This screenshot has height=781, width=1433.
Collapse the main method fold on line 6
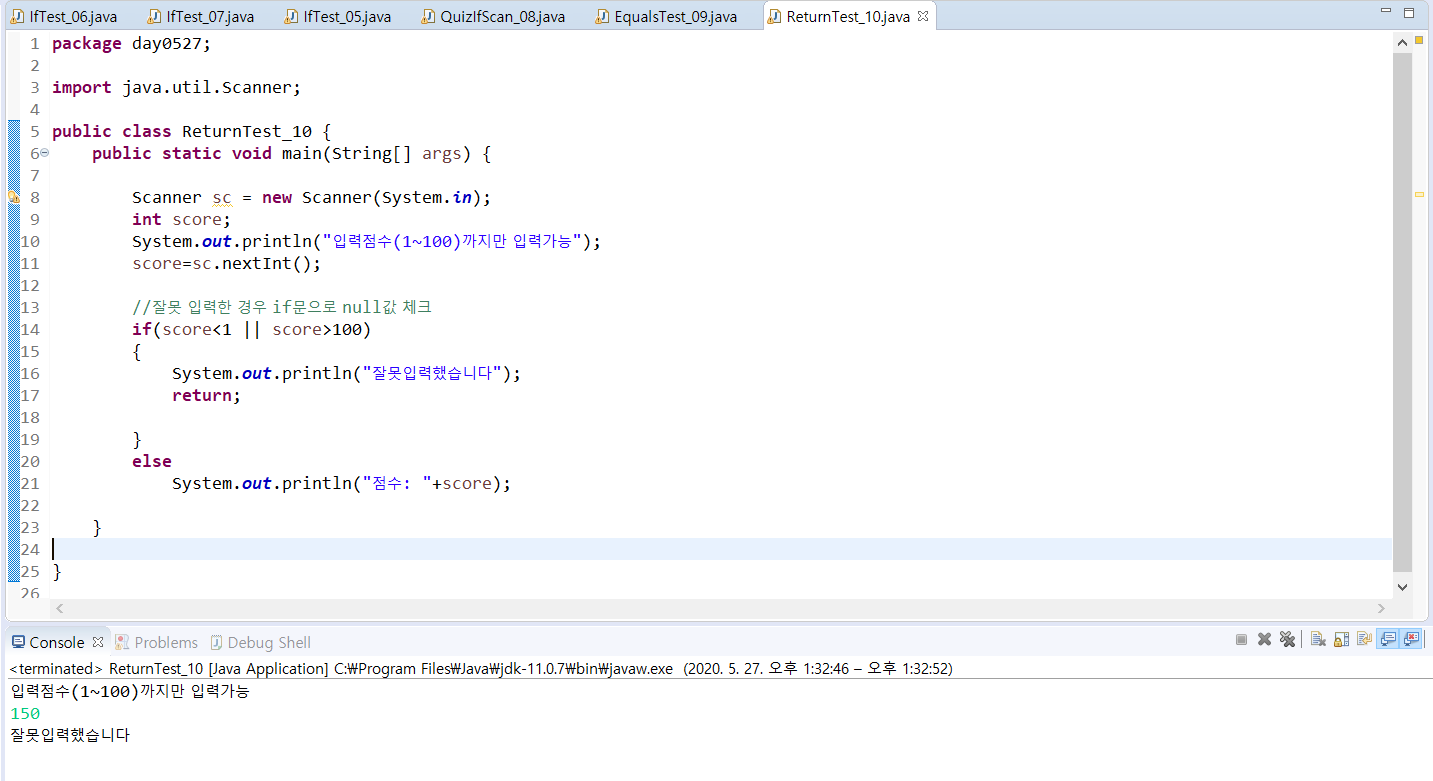click(x=44, y=153)
